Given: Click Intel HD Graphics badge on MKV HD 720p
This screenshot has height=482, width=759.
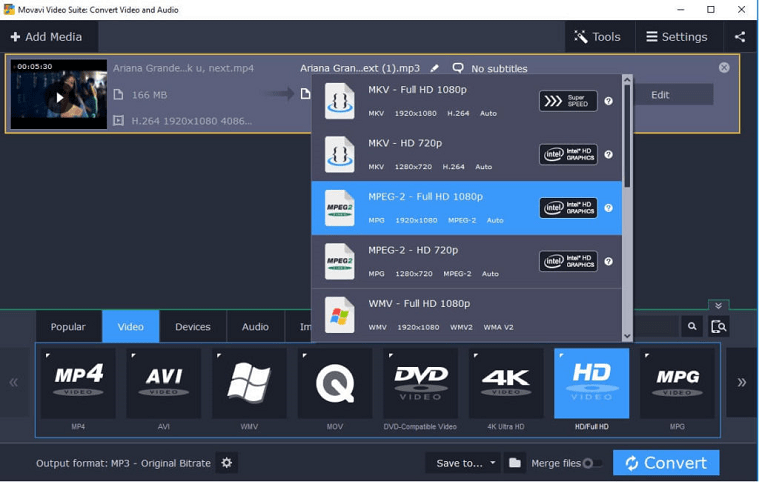Looking at the screenshot, I should [568, 154].
